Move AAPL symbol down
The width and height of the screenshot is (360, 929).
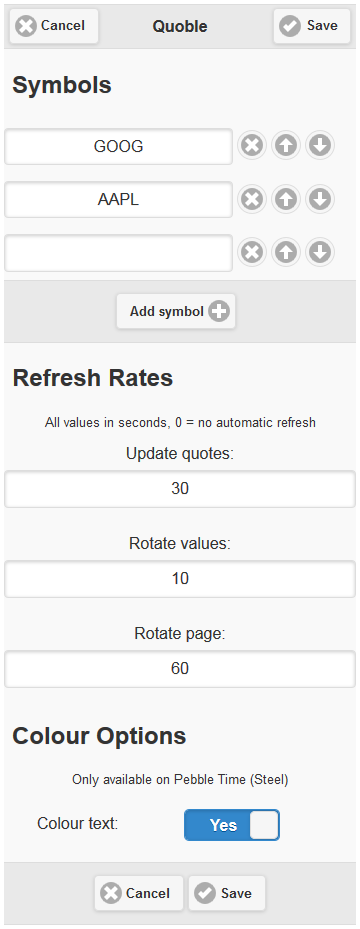(320, 199)
